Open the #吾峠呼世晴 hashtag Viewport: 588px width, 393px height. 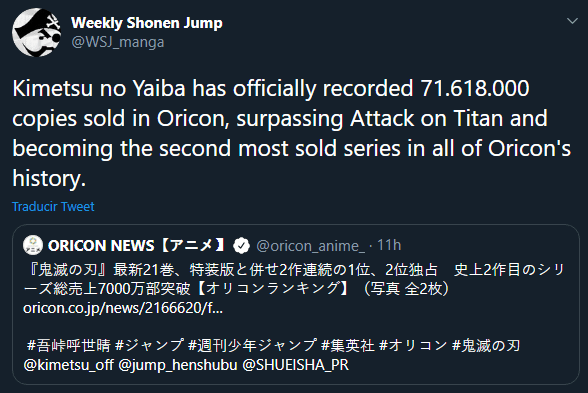click(x=69, y=345)
